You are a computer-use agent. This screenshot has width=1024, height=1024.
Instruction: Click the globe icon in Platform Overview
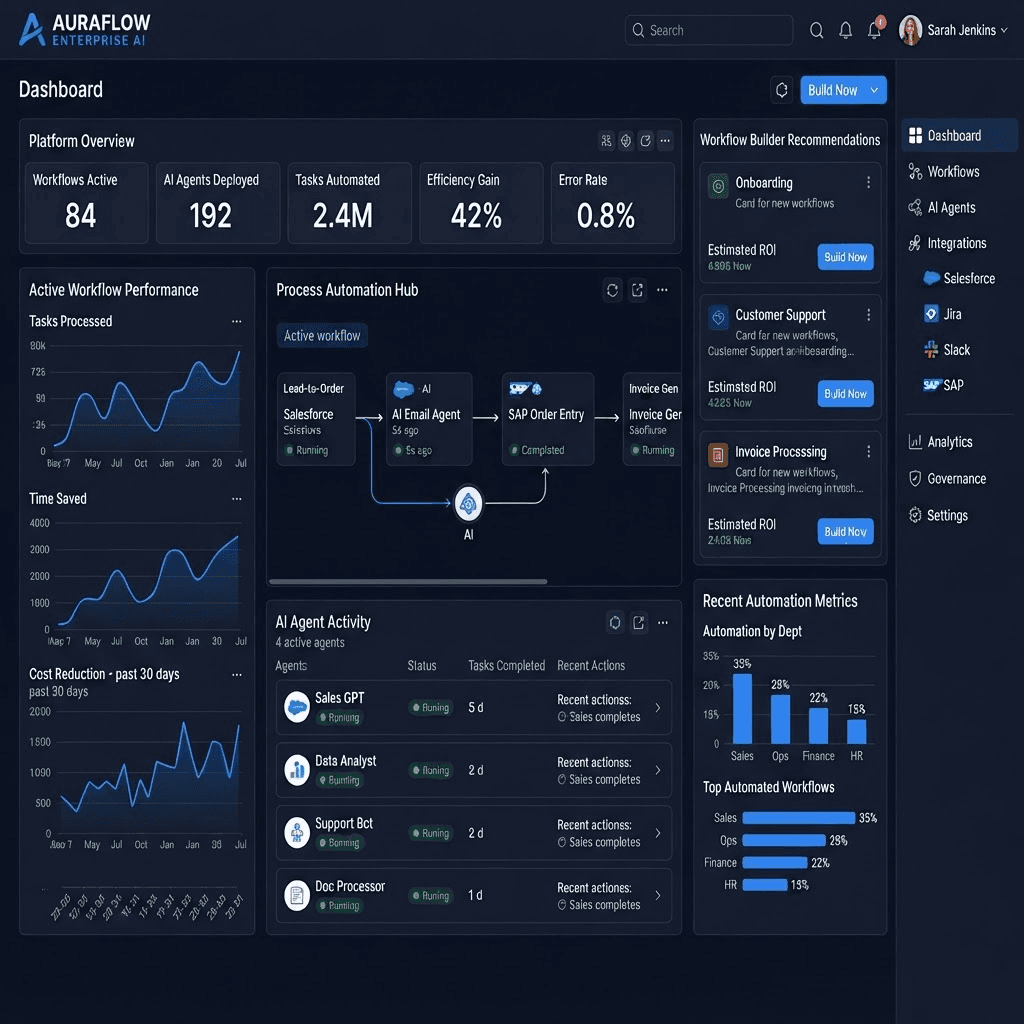point(626,140)
